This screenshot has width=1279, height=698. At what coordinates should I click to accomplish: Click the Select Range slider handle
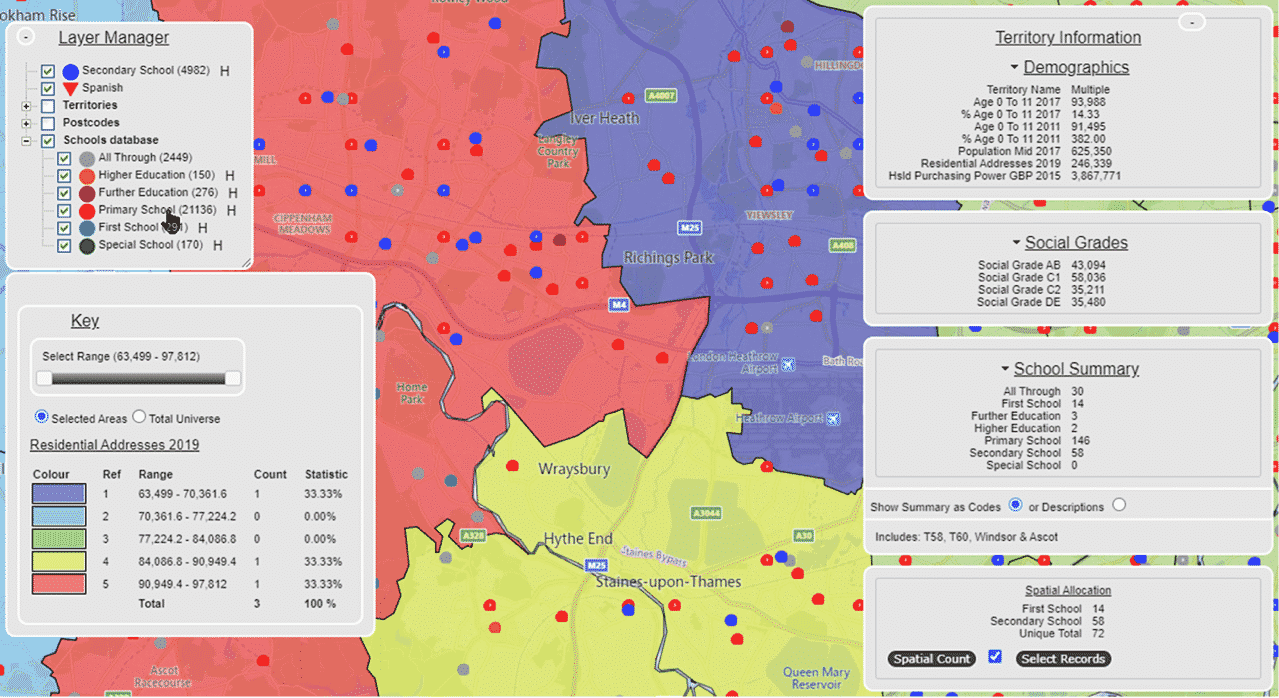[x=44, y=378]
